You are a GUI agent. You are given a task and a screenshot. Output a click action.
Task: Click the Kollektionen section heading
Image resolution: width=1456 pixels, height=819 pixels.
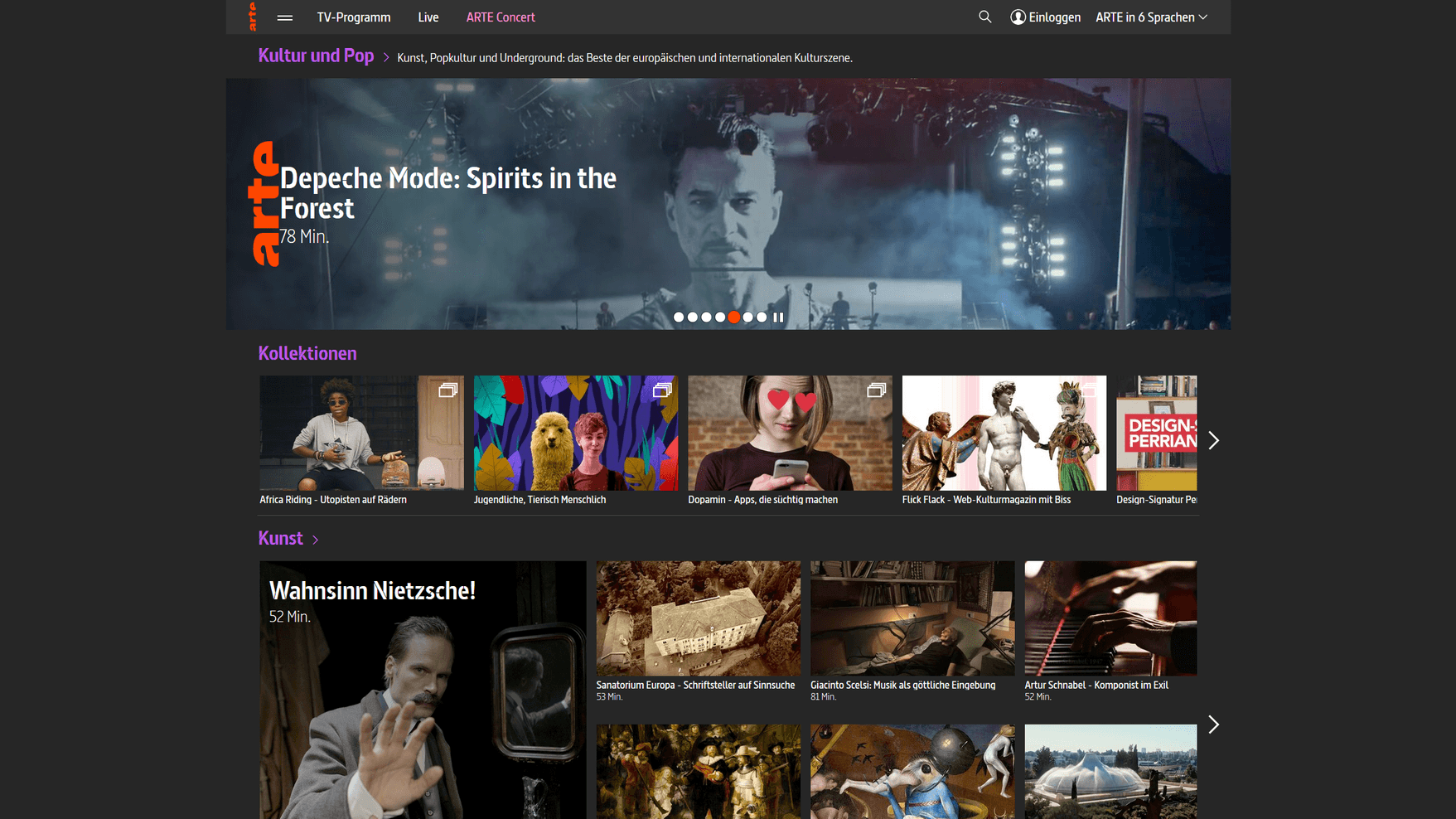pos(307,353)
